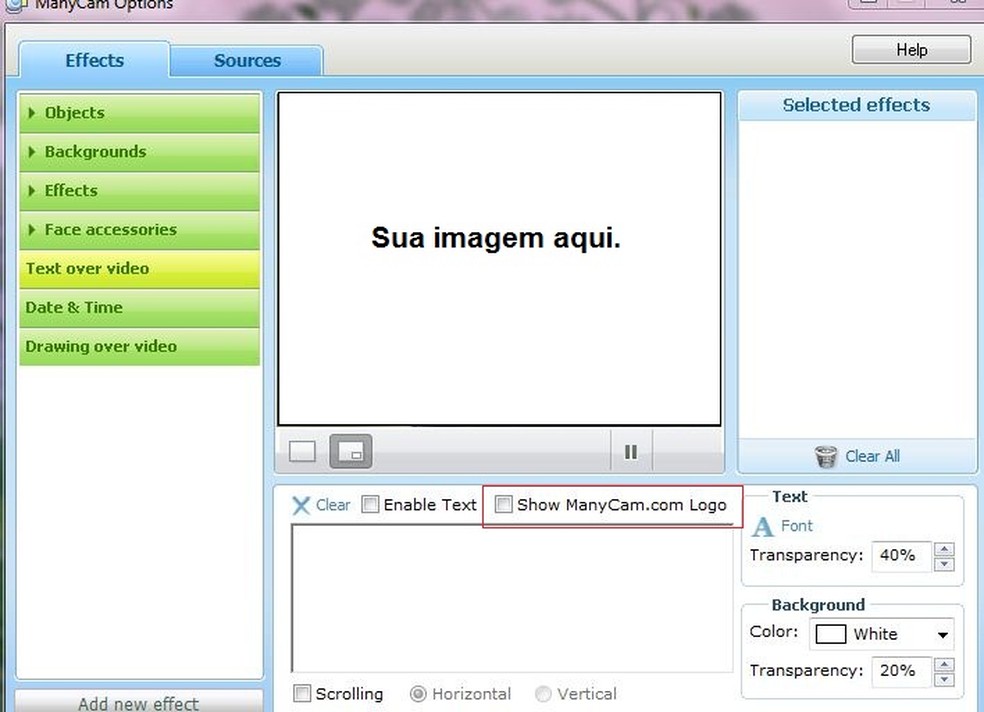Click the Selected effects header
984x712 pixels.
pyautogui.click(x=856, y=105)
